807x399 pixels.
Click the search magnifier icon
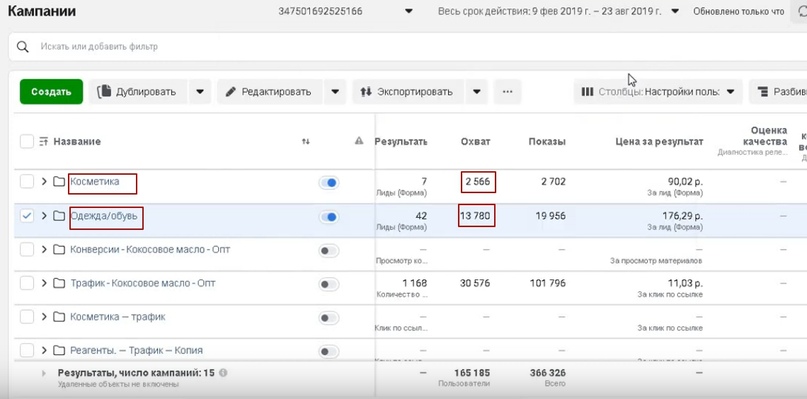point(22,47)
